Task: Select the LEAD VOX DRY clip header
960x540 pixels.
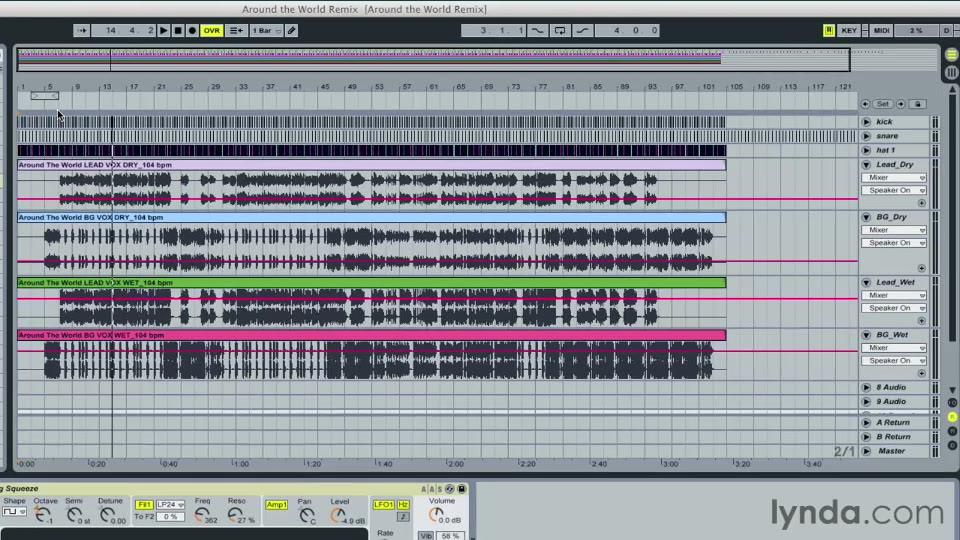Action: pyautogui.click(x=371, y=165)
